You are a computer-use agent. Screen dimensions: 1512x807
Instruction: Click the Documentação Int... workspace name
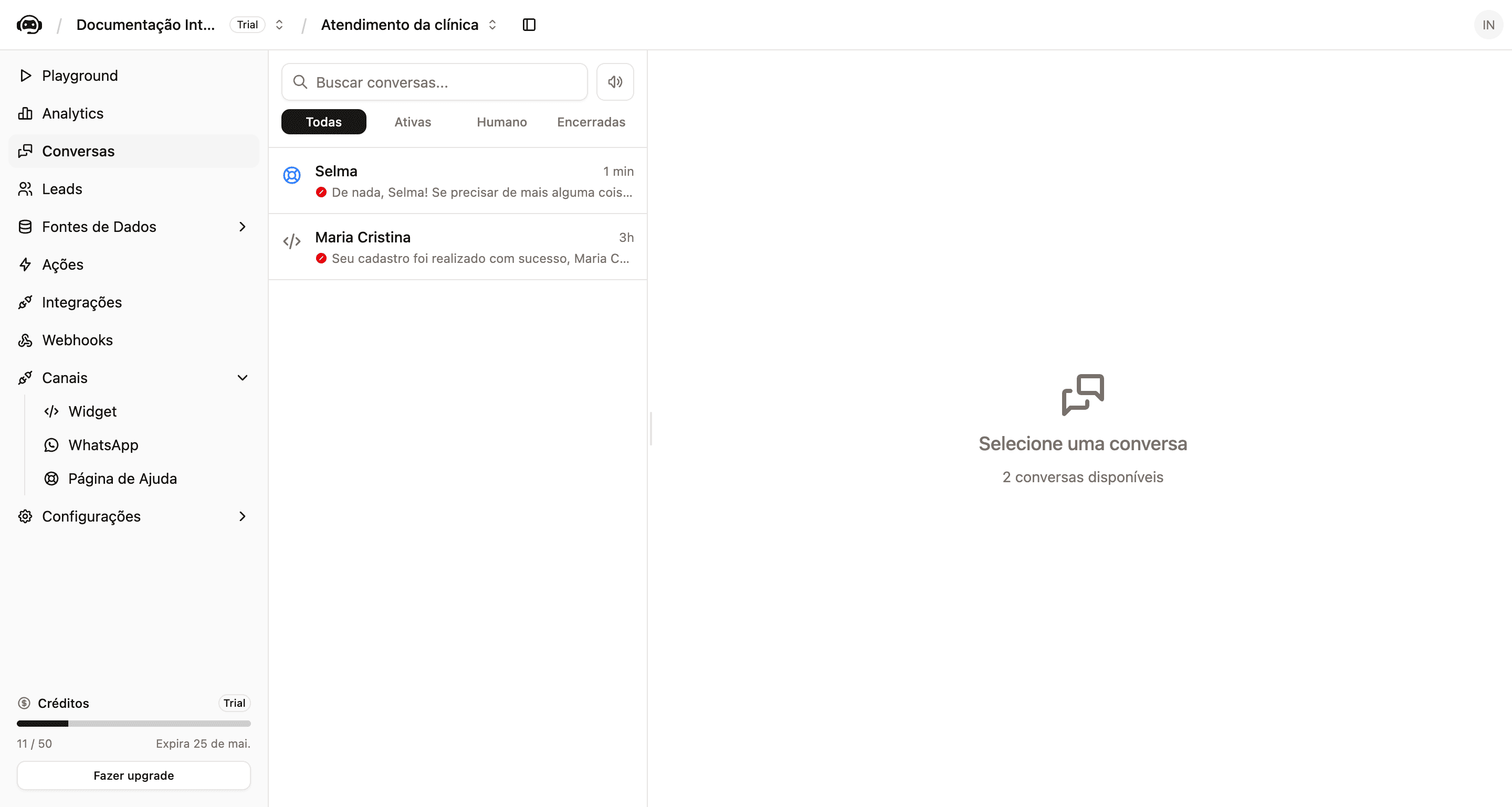[x=145, y=25]
